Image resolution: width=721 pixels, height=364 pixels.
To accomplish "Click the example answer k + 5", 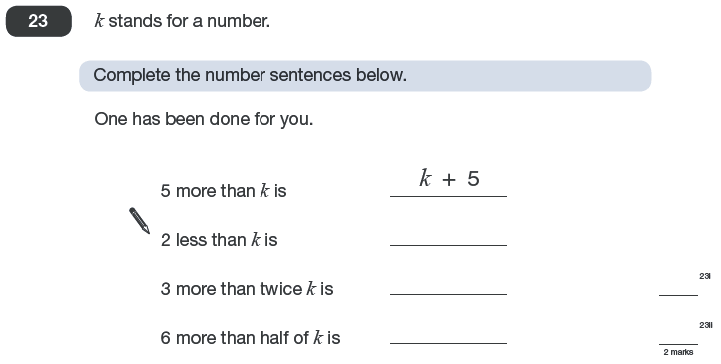I will (449, 178).
